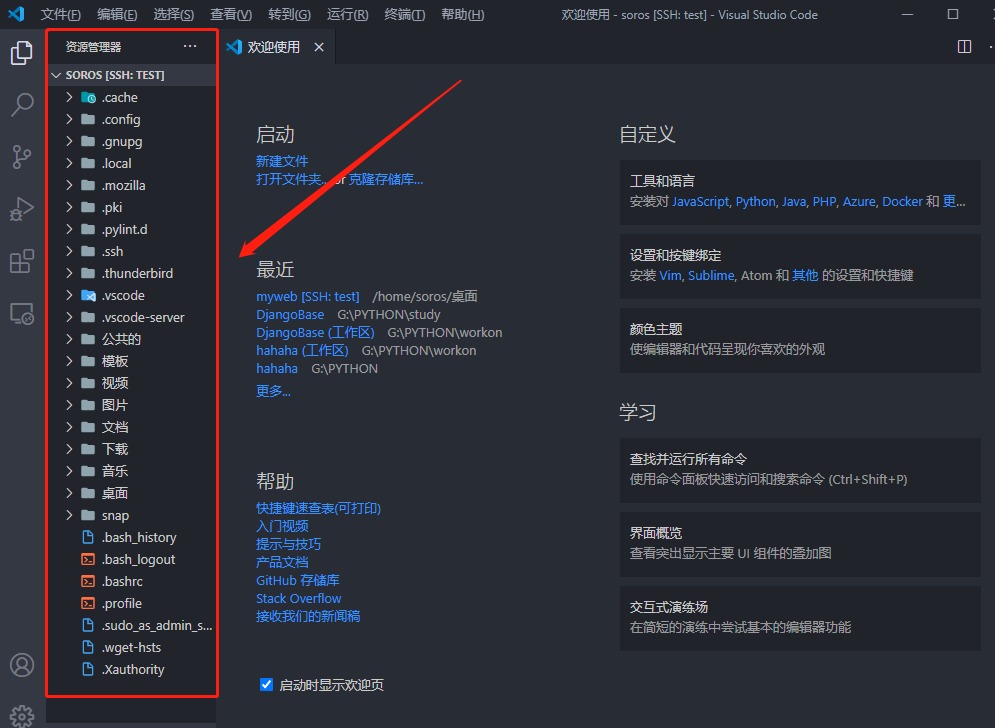Expand the snap folder
The height and width of the screenshot is (728, 995).
(69, 515)
